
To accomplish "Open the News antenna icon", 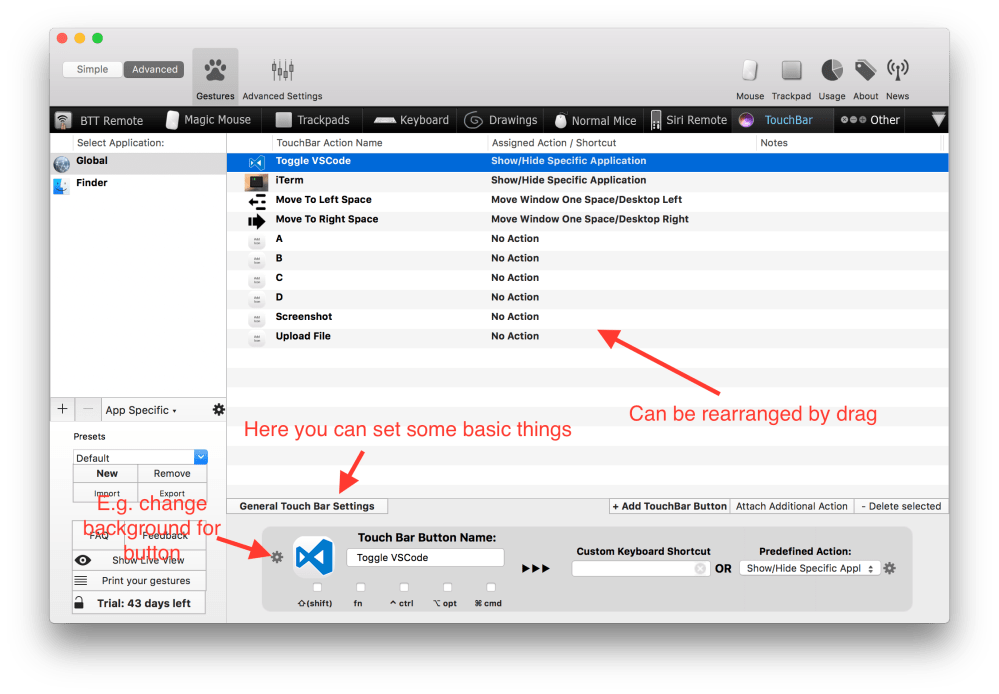I will (897, 71).
